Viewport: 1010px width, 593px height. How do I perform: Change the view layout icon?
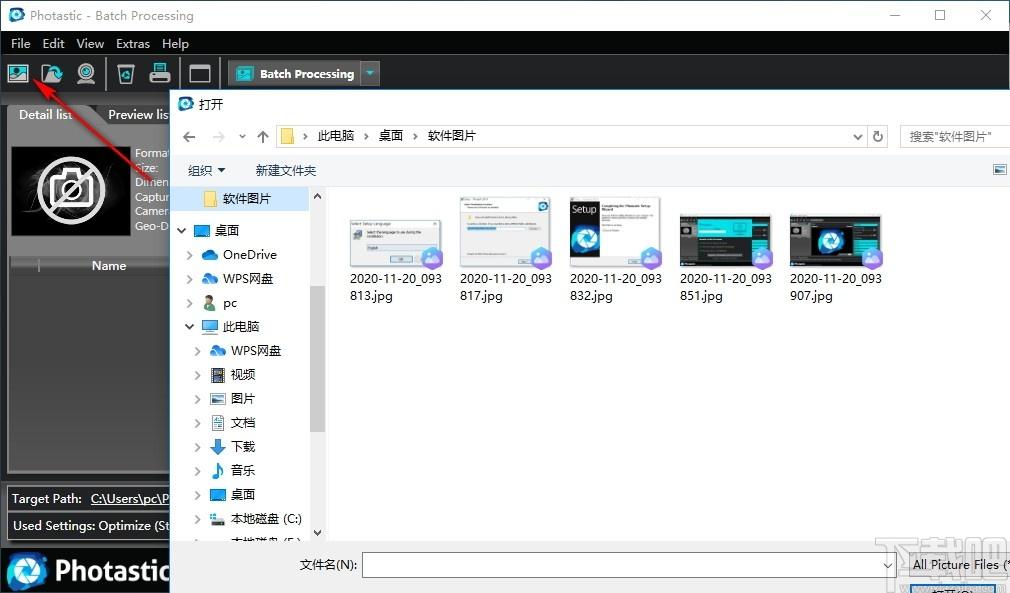click(x=1000, y=170)
